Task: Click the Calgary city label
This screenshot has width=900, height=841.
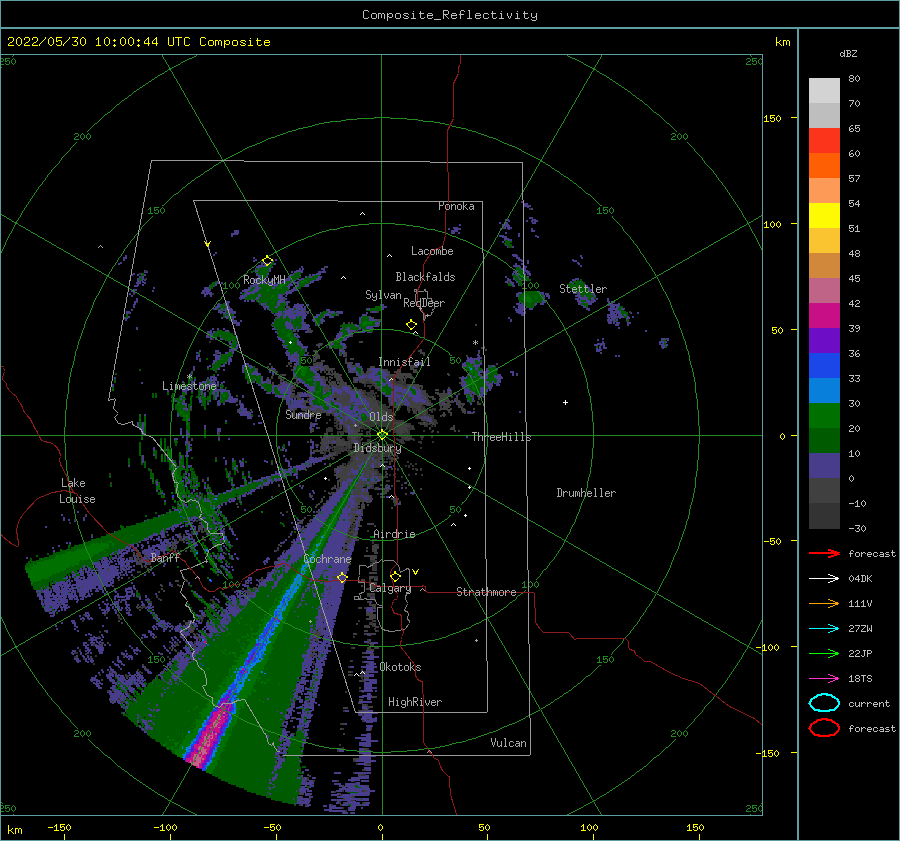Action: coord(390,588)
